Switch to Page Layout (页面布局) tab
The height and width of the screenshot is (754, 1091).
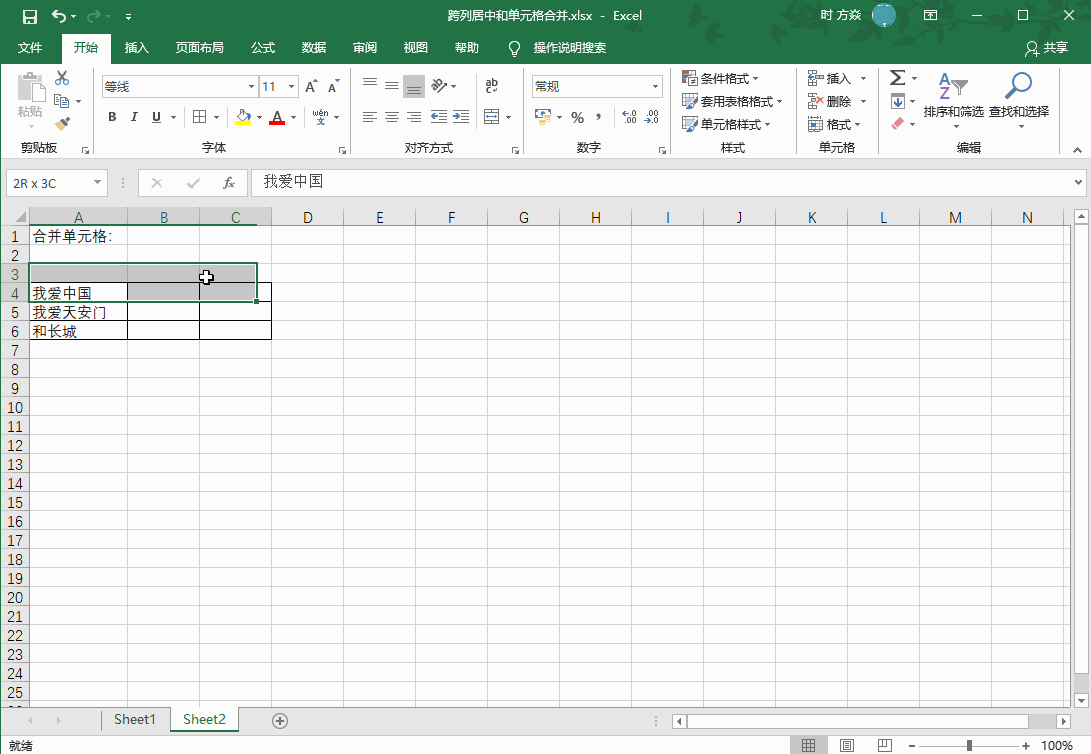[200, 47]
